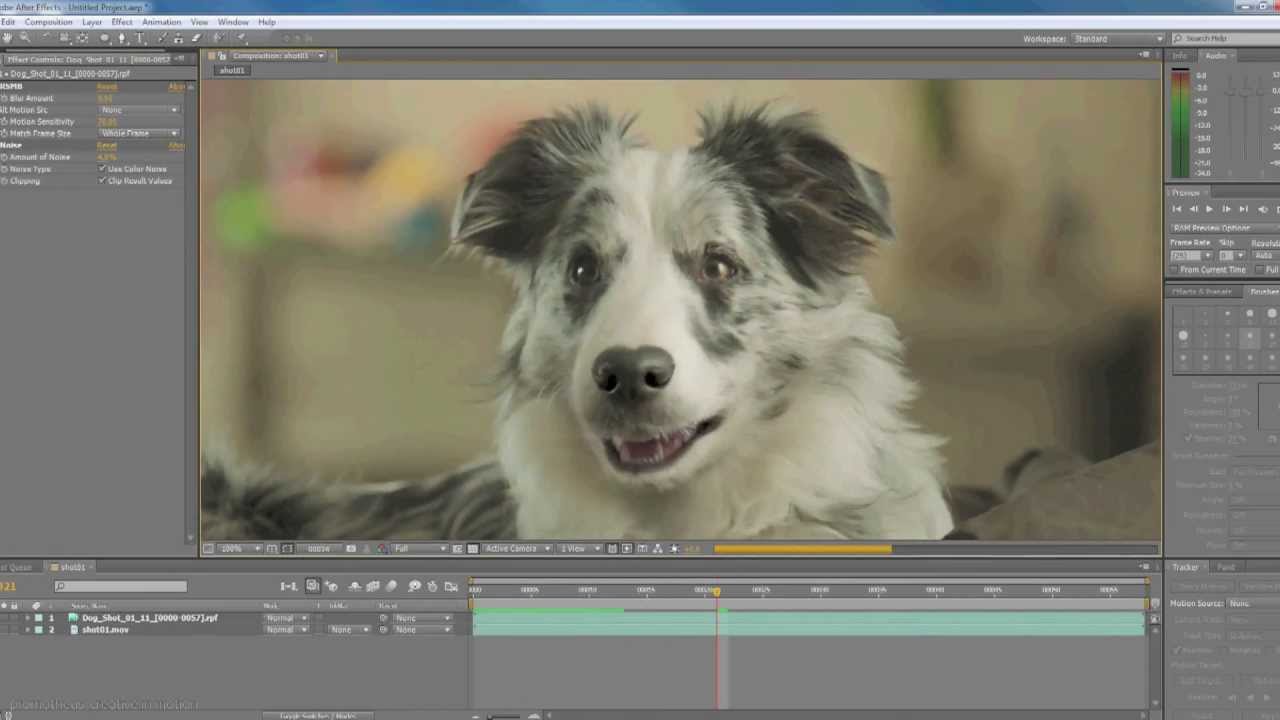Toggle the Use Color Noise checkbox

[102, 169]
